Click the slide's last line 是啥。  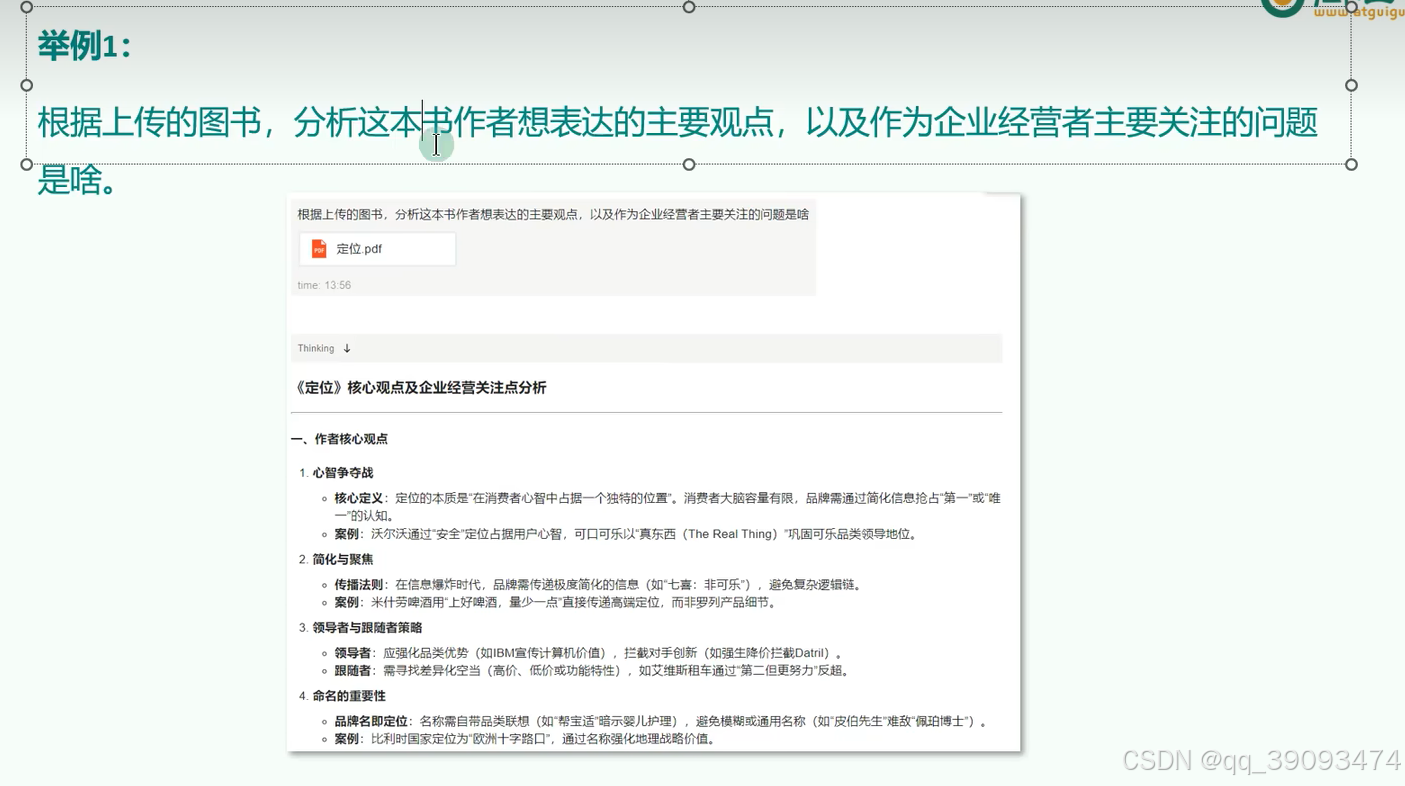pyautogui.click(x=76, y=181)
